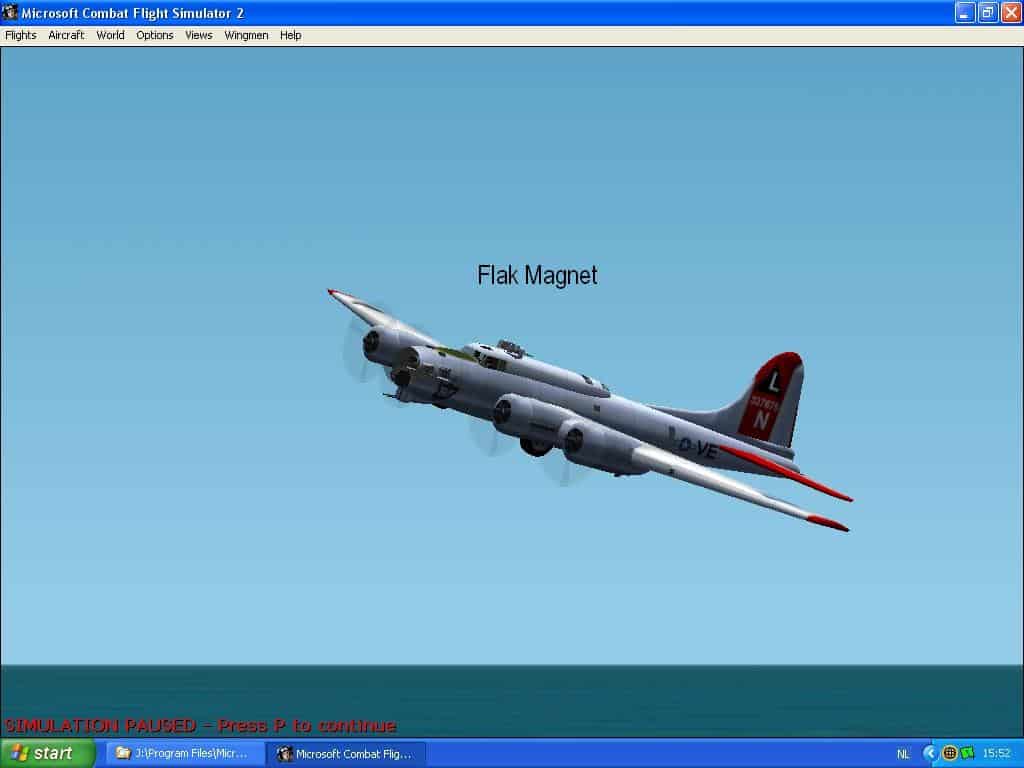The height and width of the screenshot is (768, 1024).
Task: Restore down the simulator window
Action: (x=988, y=13)
